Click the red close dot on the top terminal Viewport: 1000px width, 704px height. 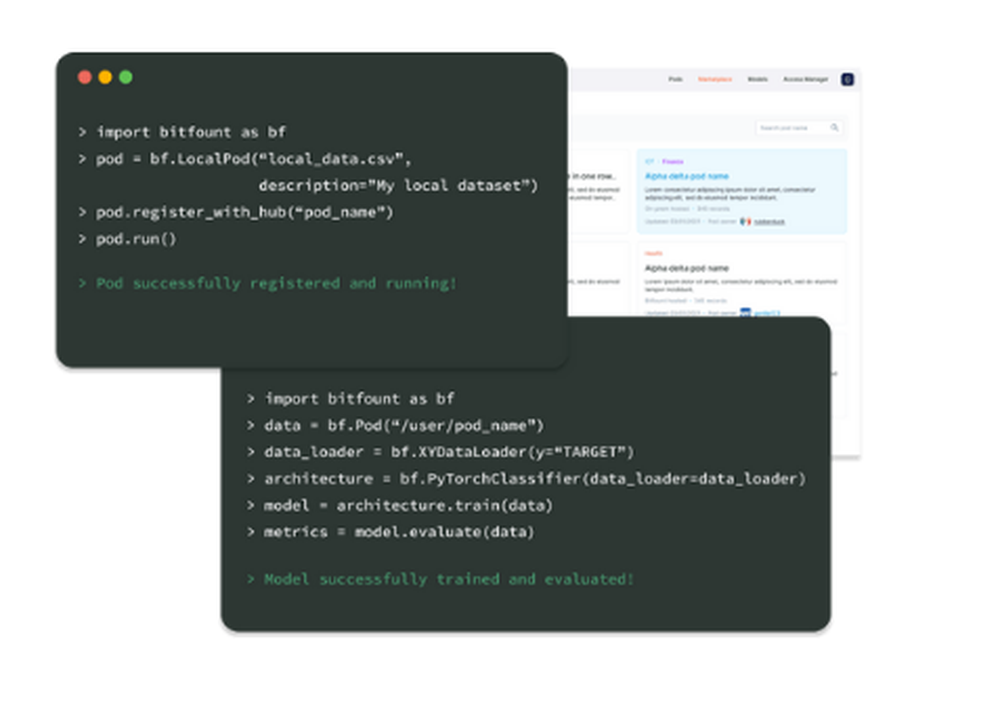click(85, 77)
